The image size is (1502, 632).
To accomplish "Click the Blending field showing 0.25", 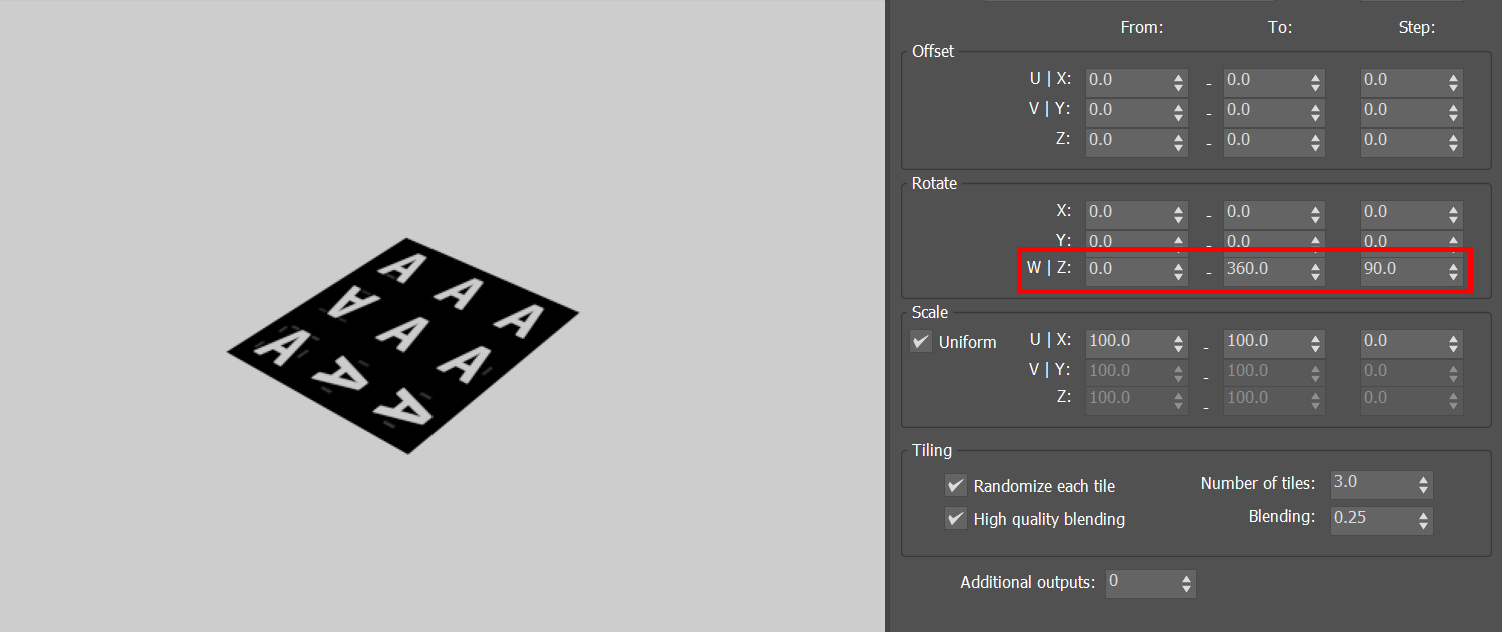I will 1372,519.
